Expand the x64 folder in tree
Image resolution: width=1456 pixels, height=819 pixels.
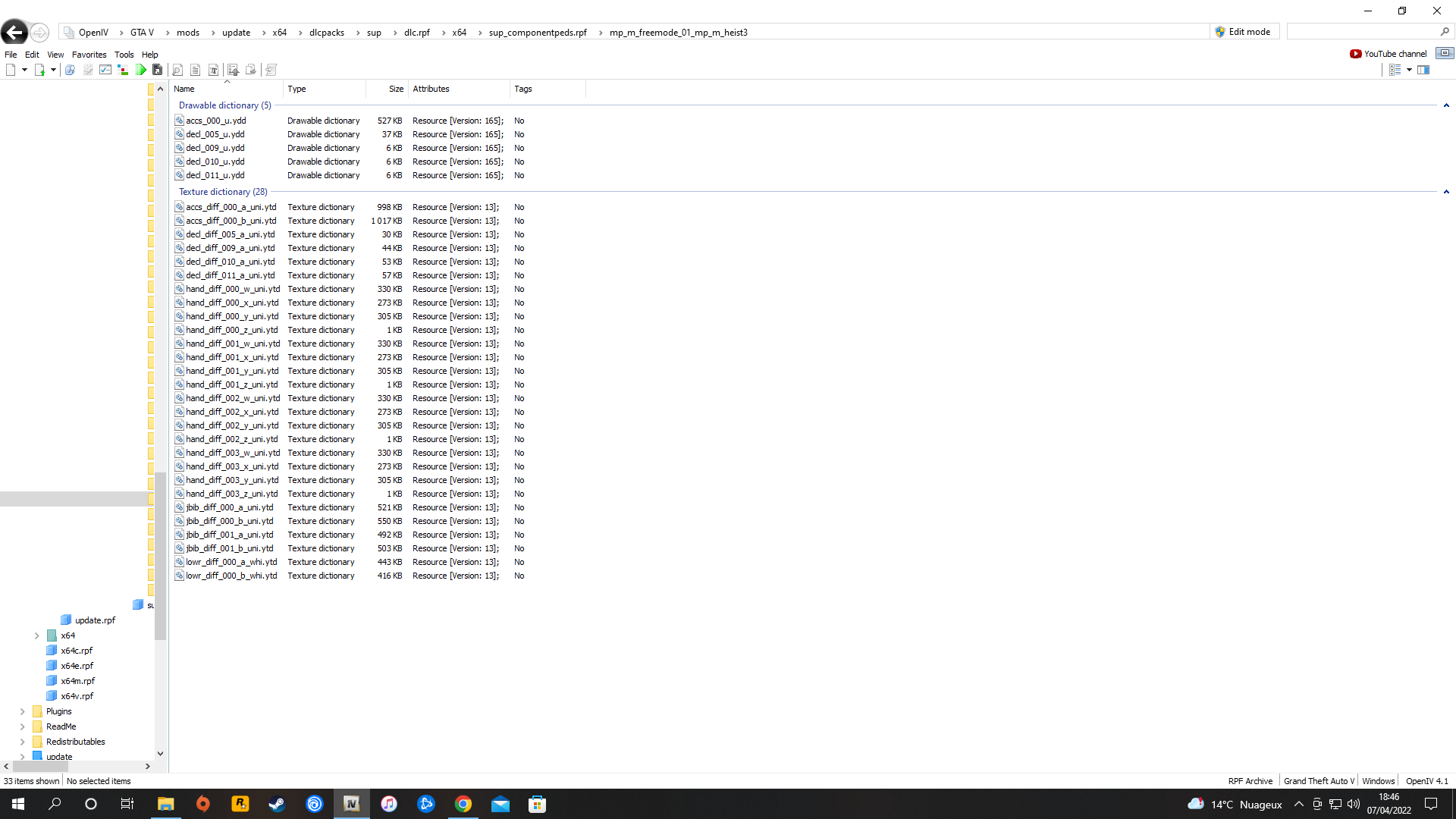[x=36, y=635]
